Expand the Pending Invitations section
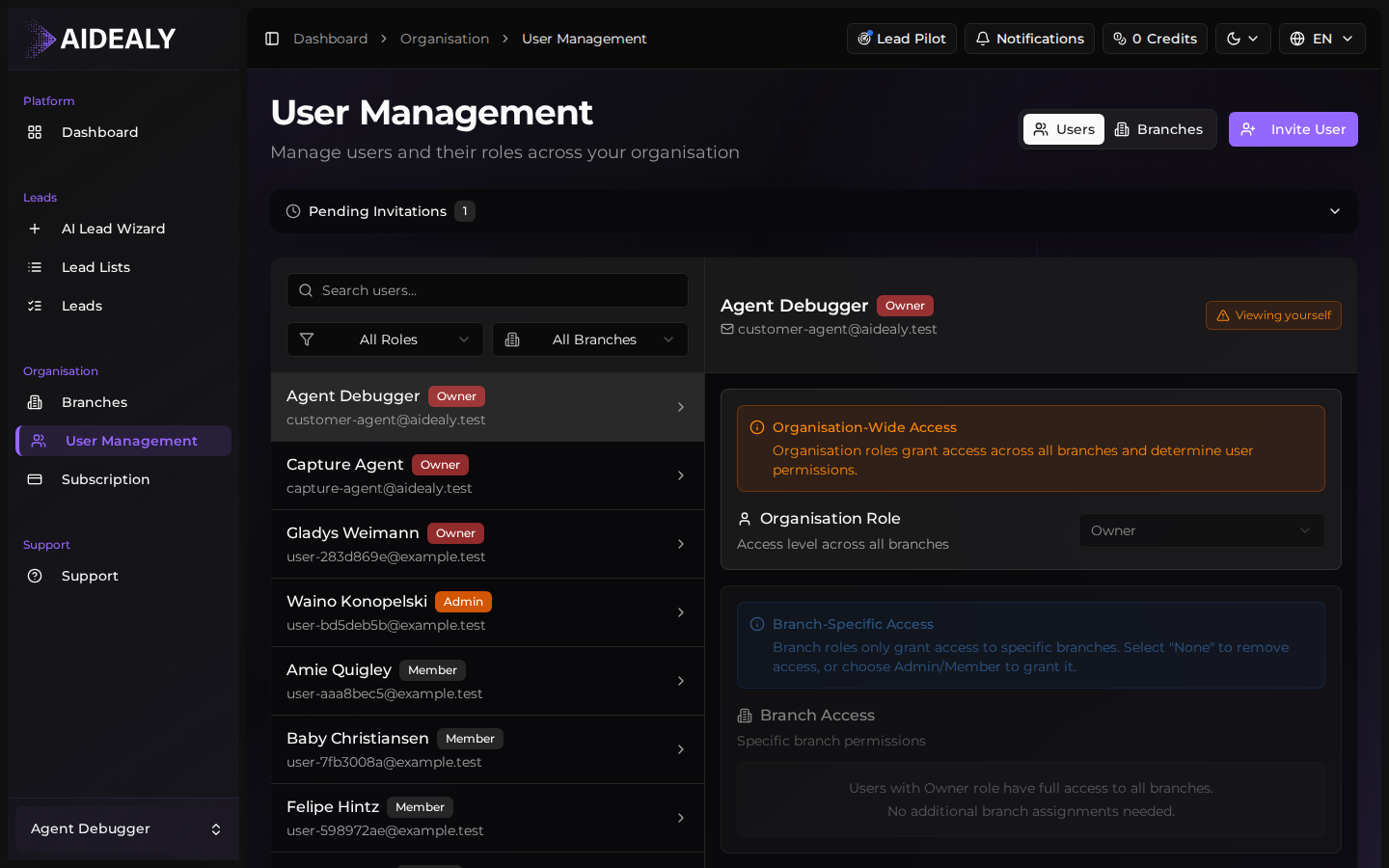 pos(814,211)
